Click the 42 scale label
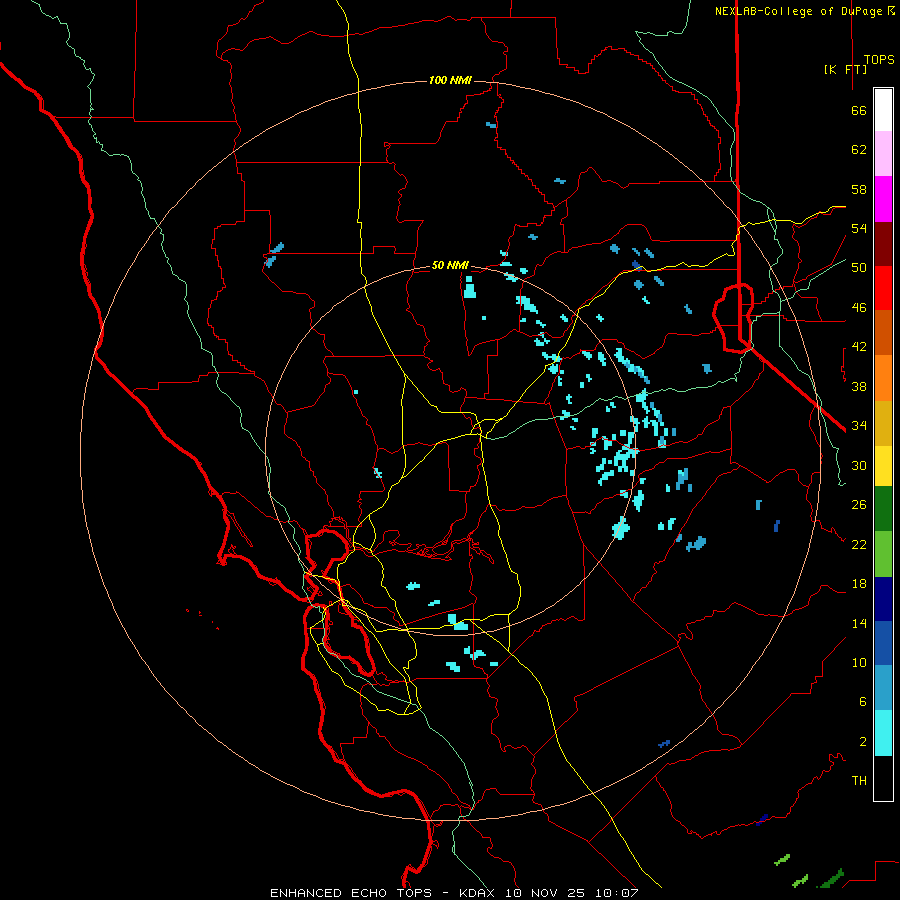This screenshot has width=900, height=900. (x=859, y=347)
